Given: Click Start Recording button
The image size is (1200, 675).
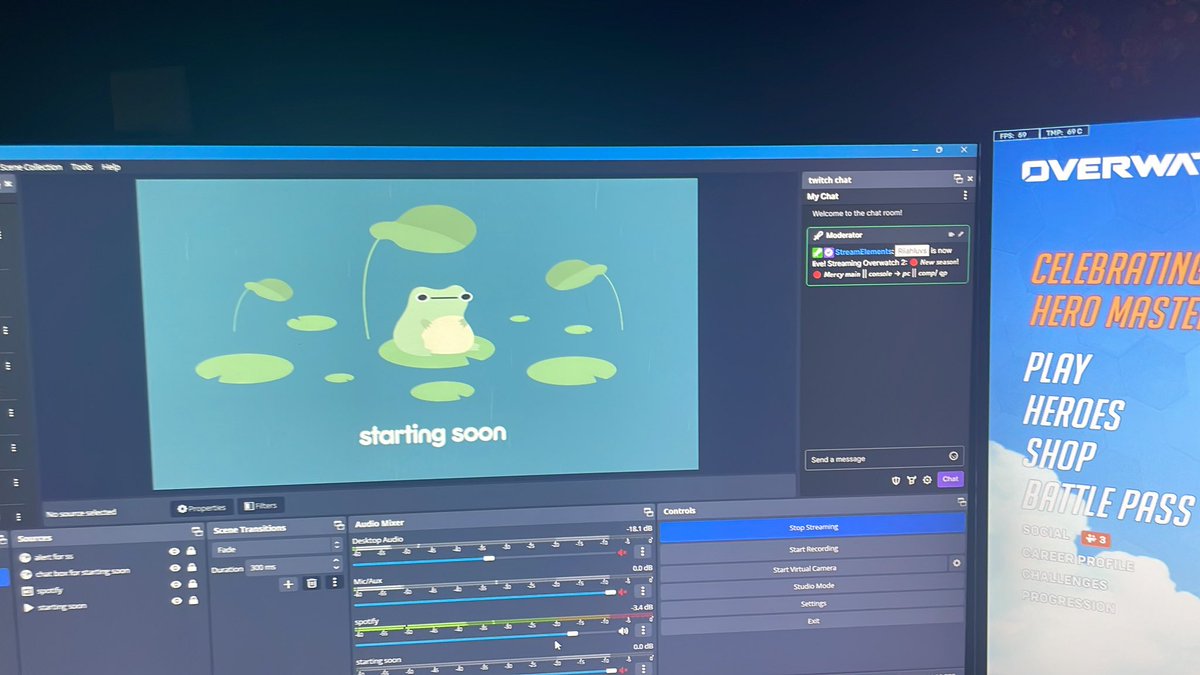Looking at the screenshot, I should tap(812, 548).
